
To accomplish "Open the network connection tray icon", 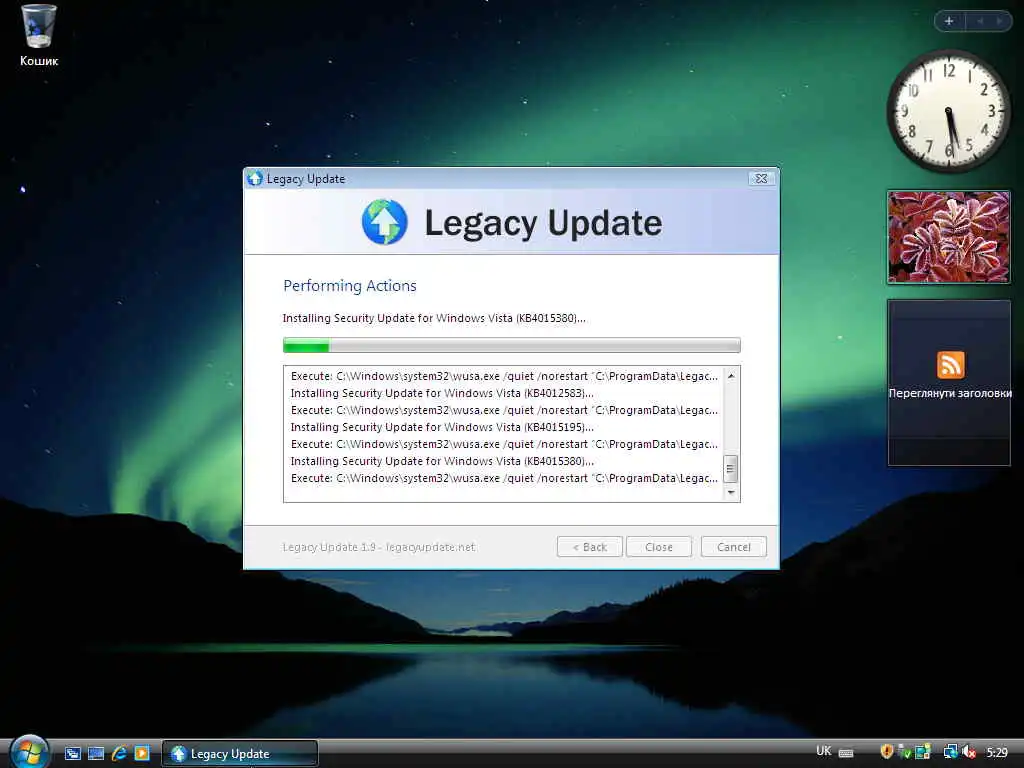I will 950,752.
